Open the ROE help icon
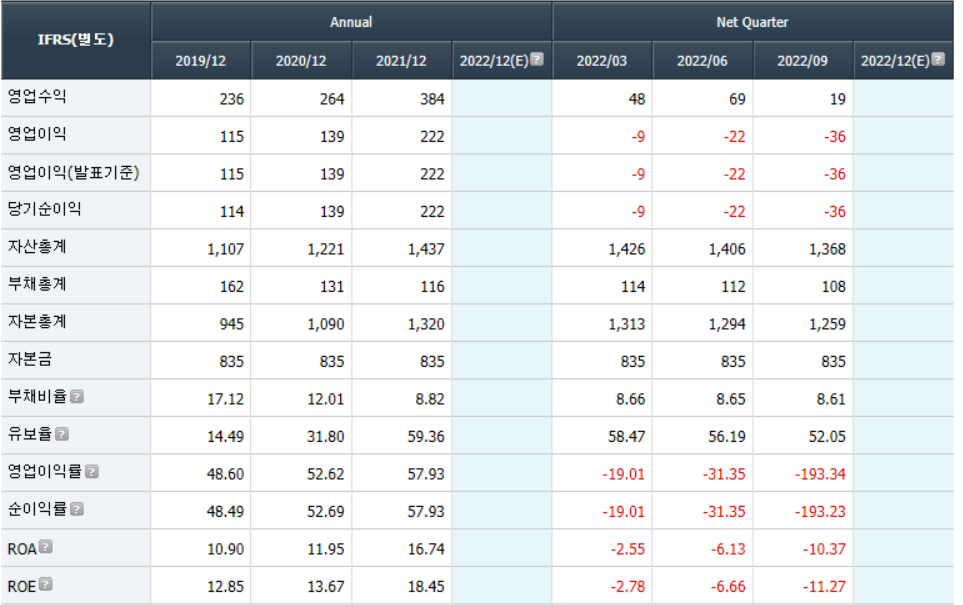This screenshot has width=963, height=605. 45,584
